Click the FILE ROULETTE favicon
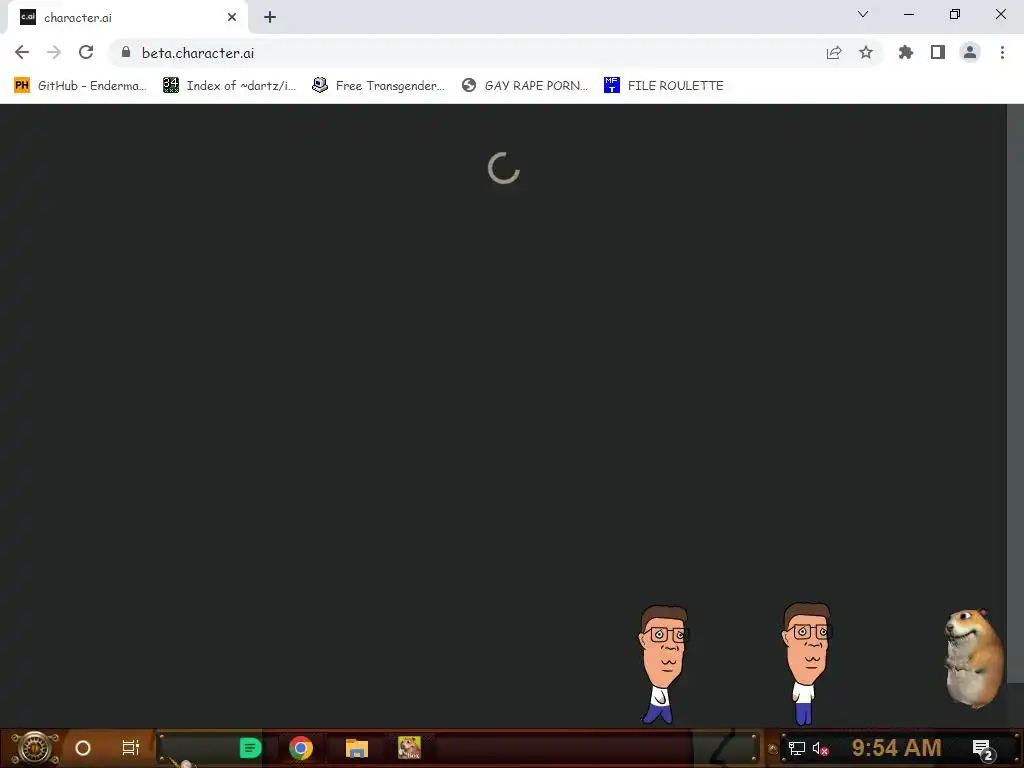Screen dimensions: 1024x768 [x=611, y=86]
